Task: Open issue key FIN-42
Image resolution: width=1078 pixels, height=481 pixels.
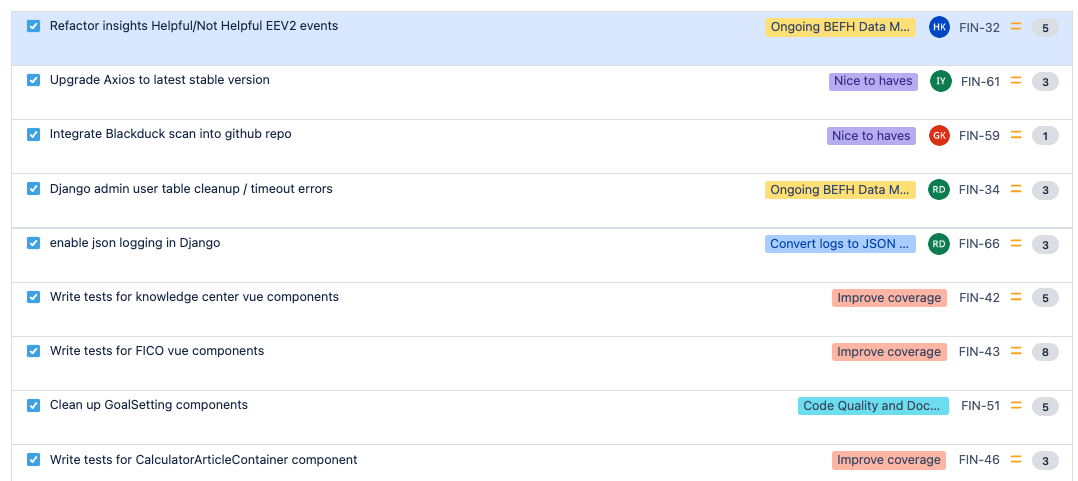Action: (979, 298)
